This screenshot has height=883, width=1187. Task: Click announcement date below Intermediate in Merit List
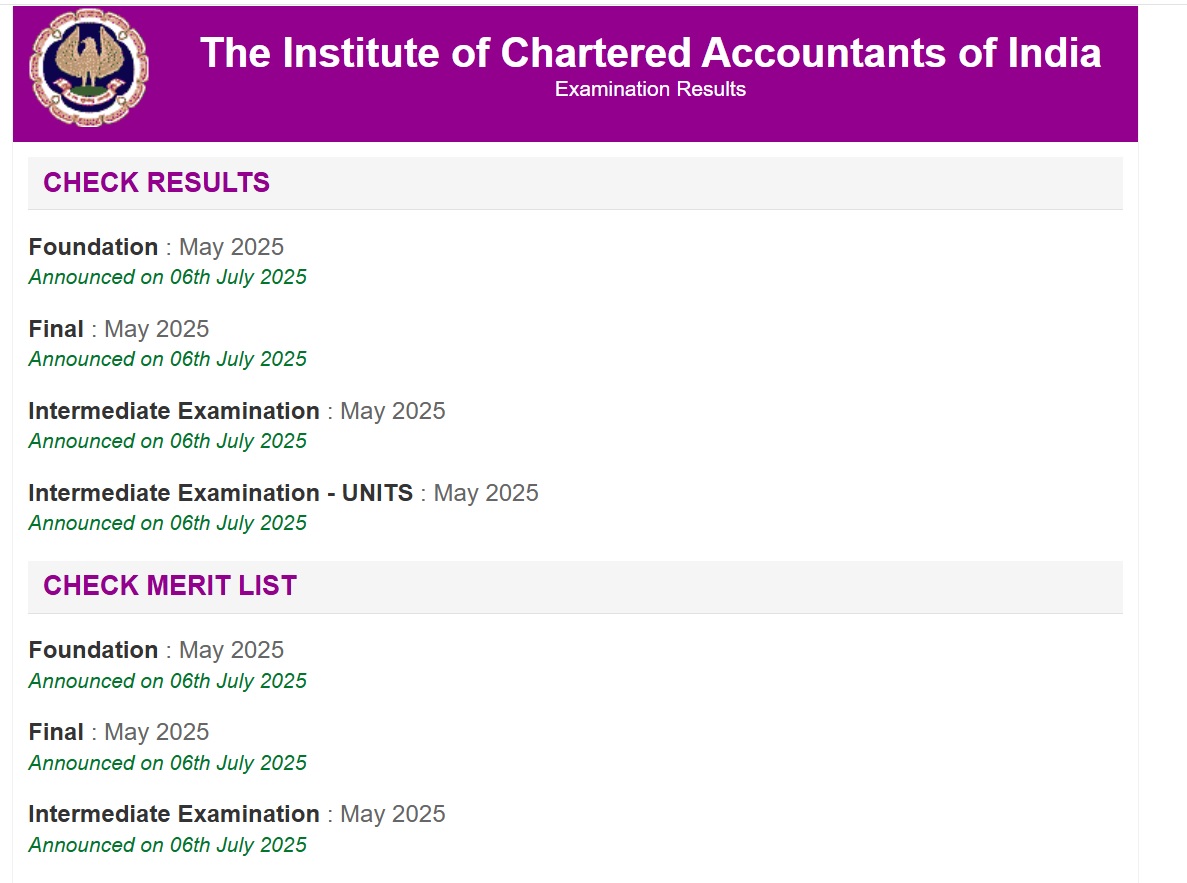pyautogui.click(x=167, y=845)
